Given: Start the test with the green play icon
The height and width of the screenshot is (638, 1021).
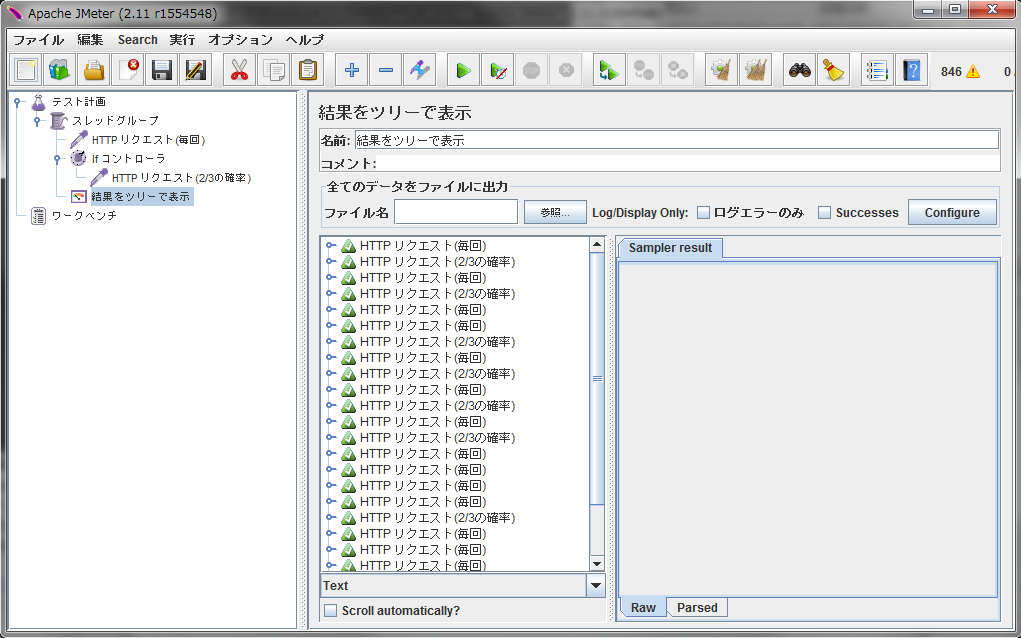Looking at the screenshot, I should [x=464, y=70].
